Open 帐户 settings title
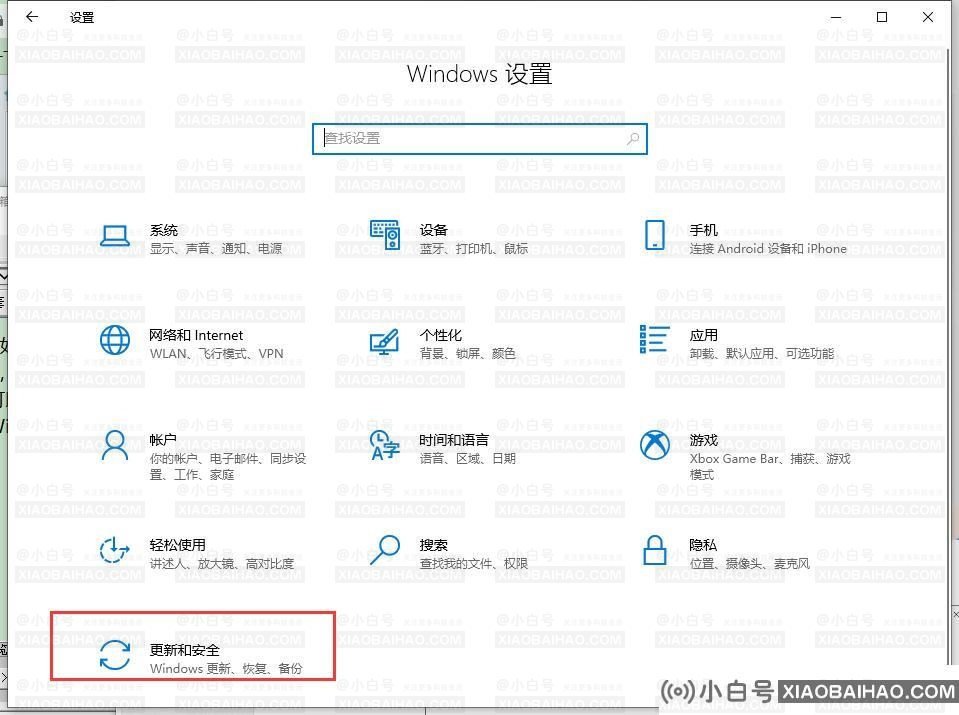Image resolution: width=959 pixels, height=715 pixels. tap(163, 440)
